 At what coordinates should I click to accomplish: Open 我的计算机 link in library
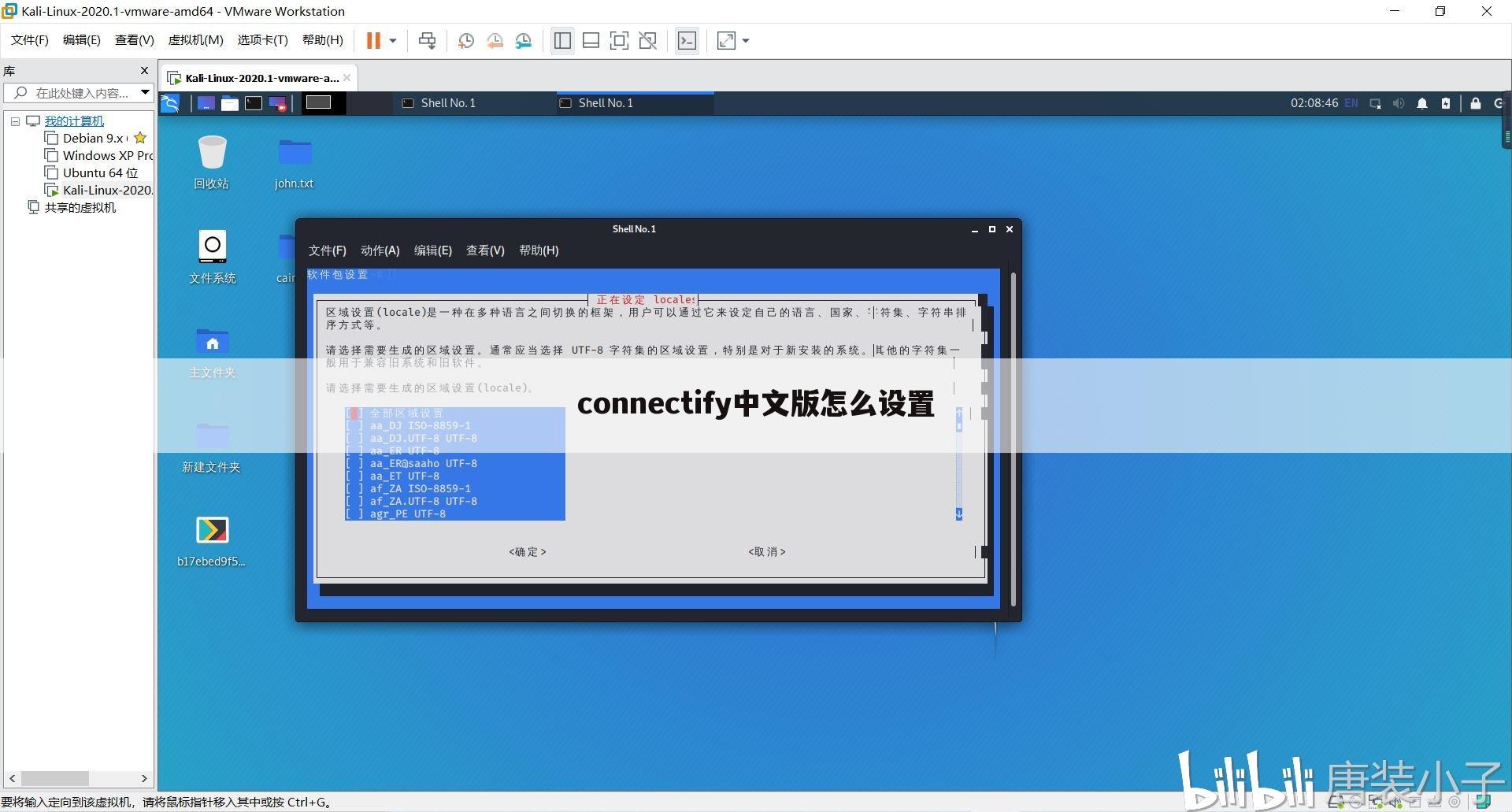(74, 121)
